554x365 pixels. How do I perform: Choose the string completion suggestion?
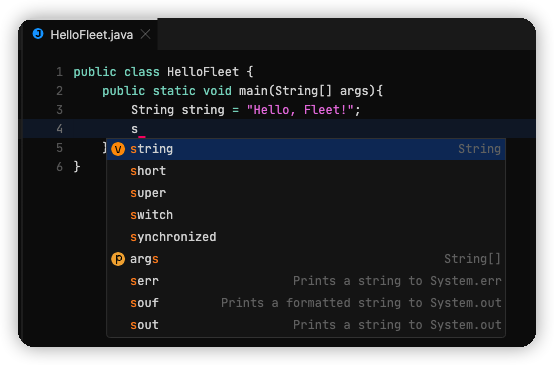[306, 149]
